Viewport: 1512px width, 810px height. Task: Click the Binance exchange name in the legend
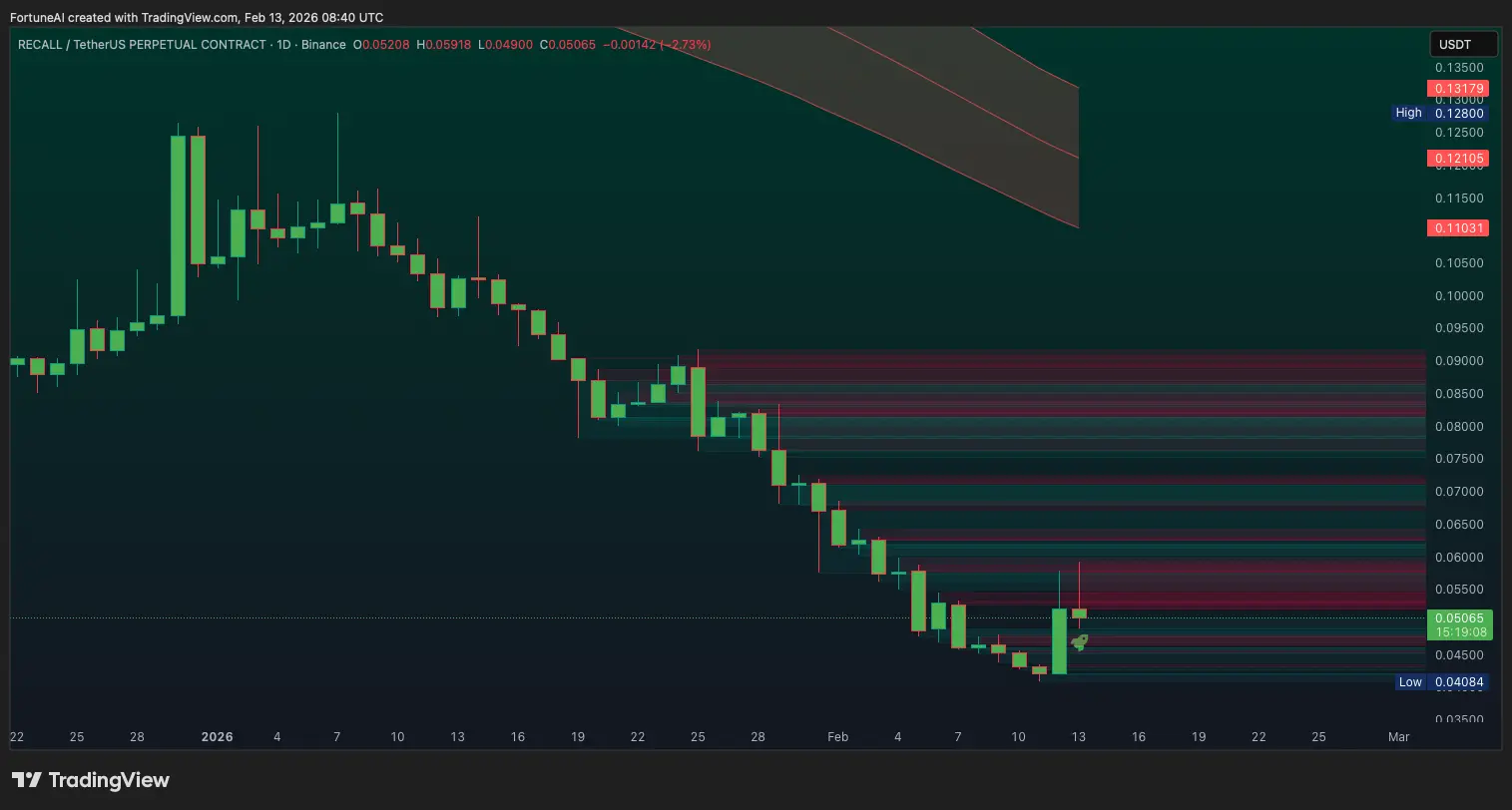pyautogui.click(x=323, y=45)
